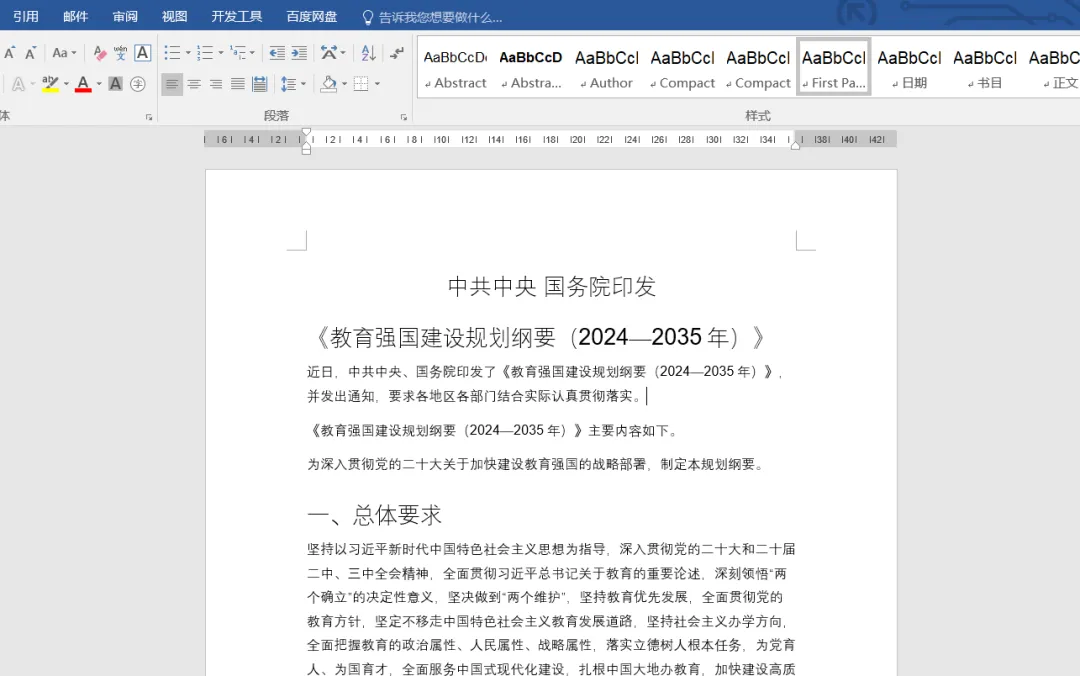The height and width of the screenshot is (676, 1080).
Task: Toggle align left paragraph alignment
Action: 172,84
